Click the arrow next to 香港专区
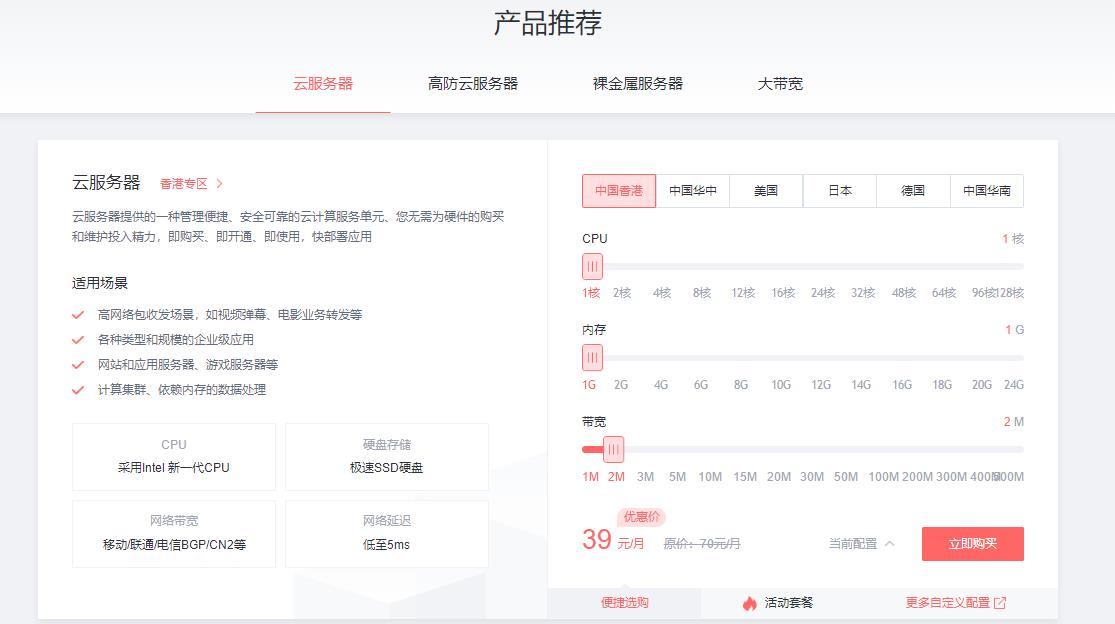The width and height of the screenshot is (1115, 624). click(x=220, y=183)
